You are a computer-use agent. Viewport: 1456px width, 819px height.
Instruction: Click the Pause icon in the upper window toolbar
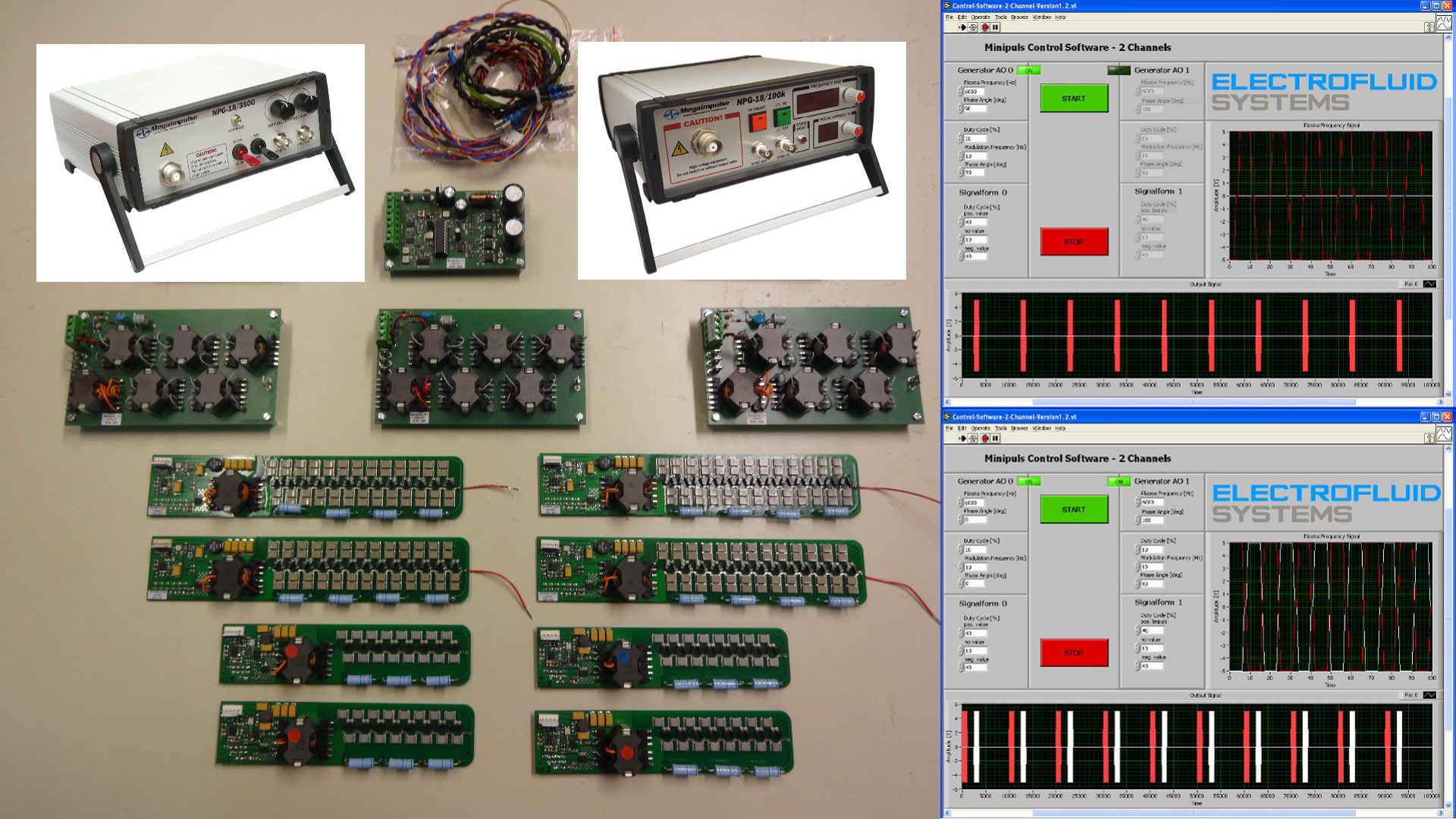[x=996, y=27]
